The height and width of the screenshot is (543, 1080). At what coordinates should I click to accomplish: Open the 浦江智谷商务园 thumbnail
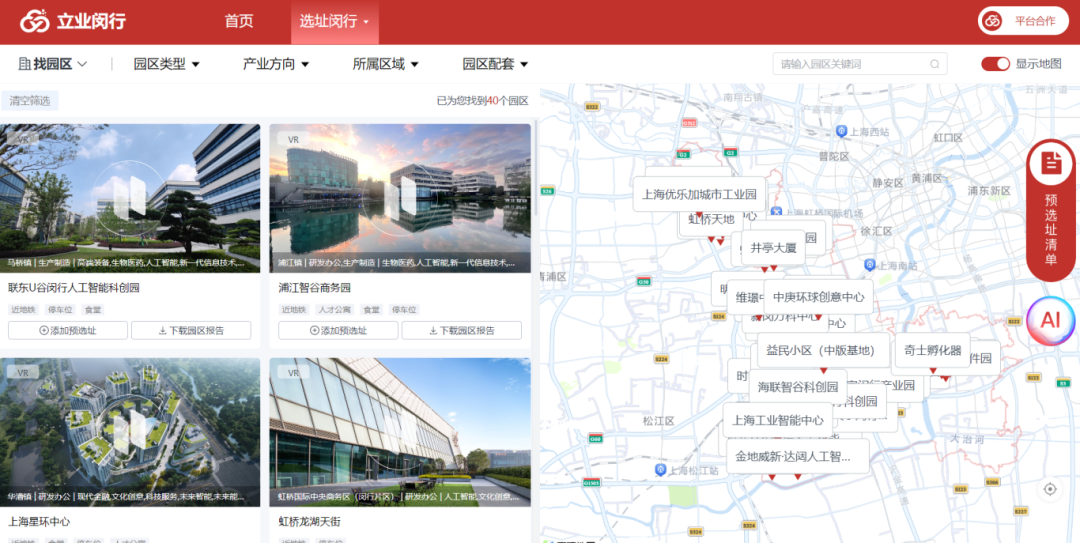pyautogui.click(x=400, y=198)
